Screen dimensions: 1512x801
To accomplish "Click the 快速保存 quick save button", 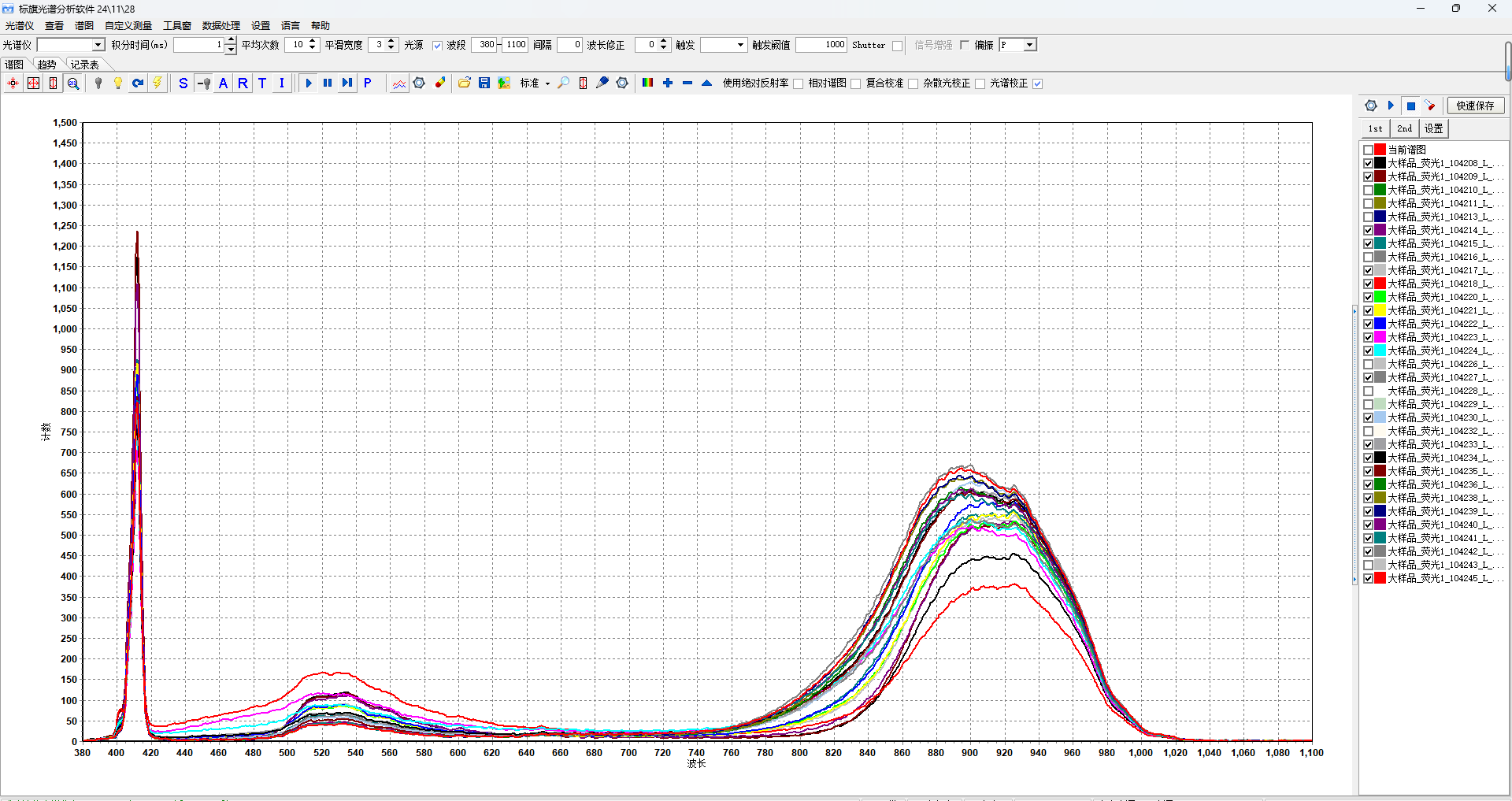I will (1475, 106).
